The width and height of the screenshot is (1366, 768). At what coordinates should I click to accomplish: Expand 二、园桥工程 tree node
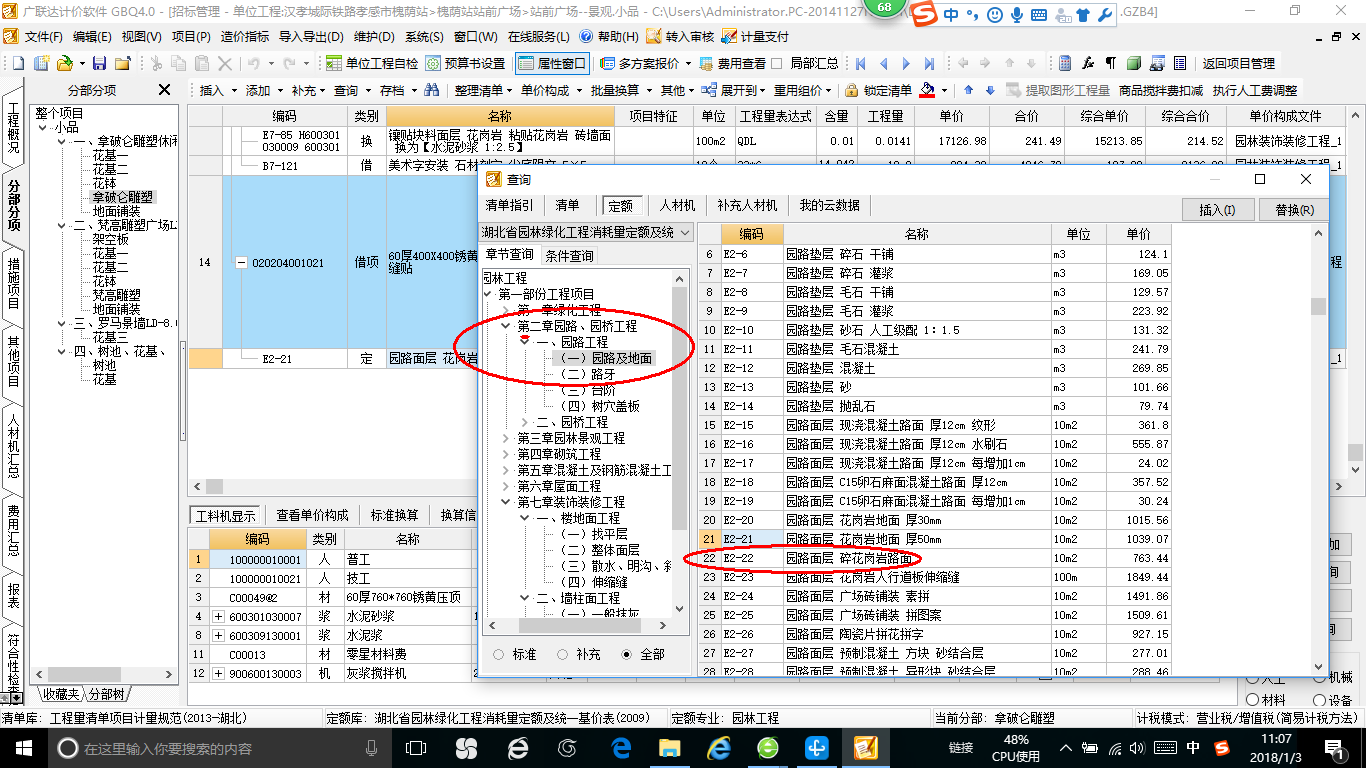point(525,422)
